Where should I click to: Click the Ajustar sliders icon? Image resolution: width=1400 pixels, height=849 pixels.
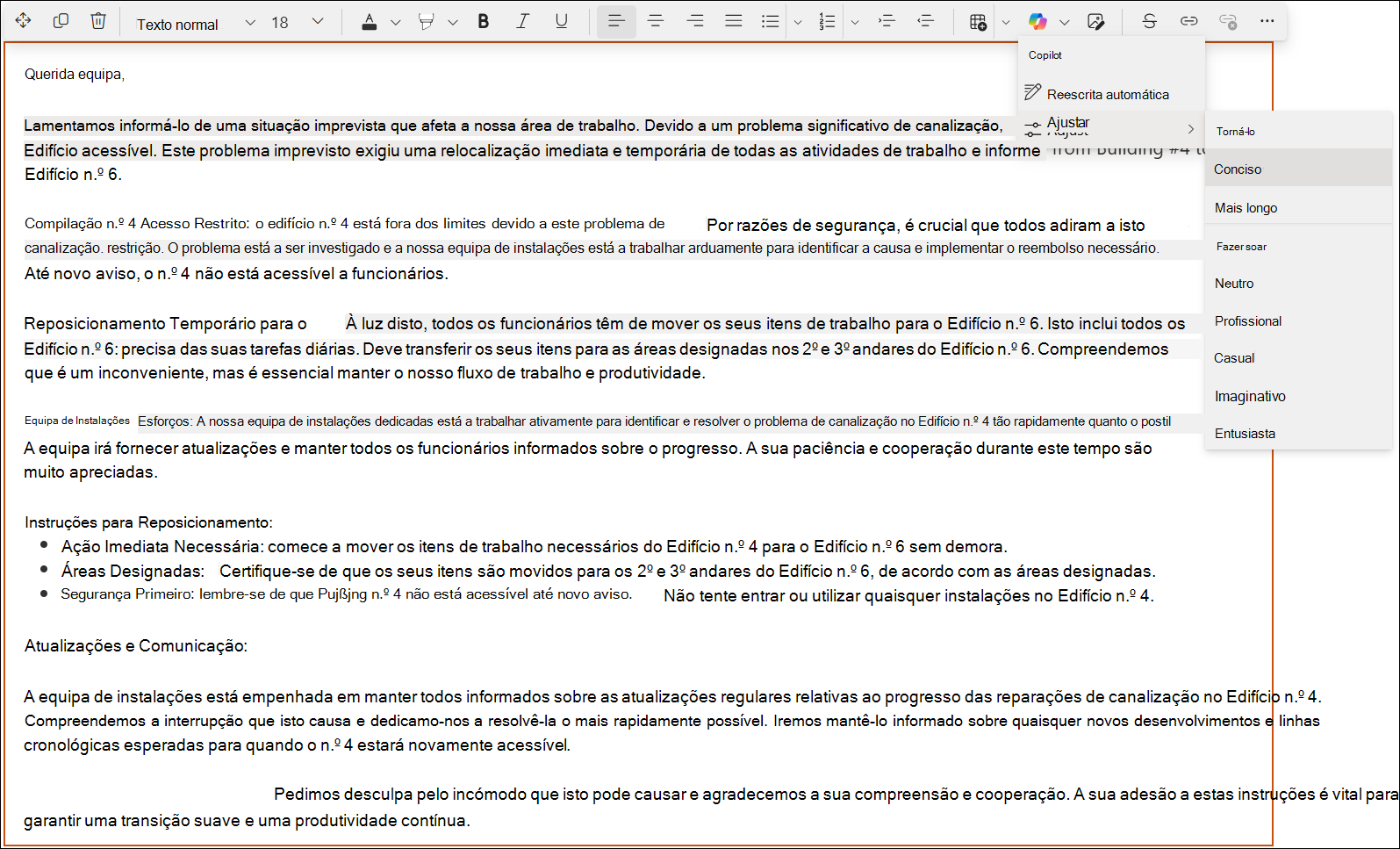tap(1033, 128)
